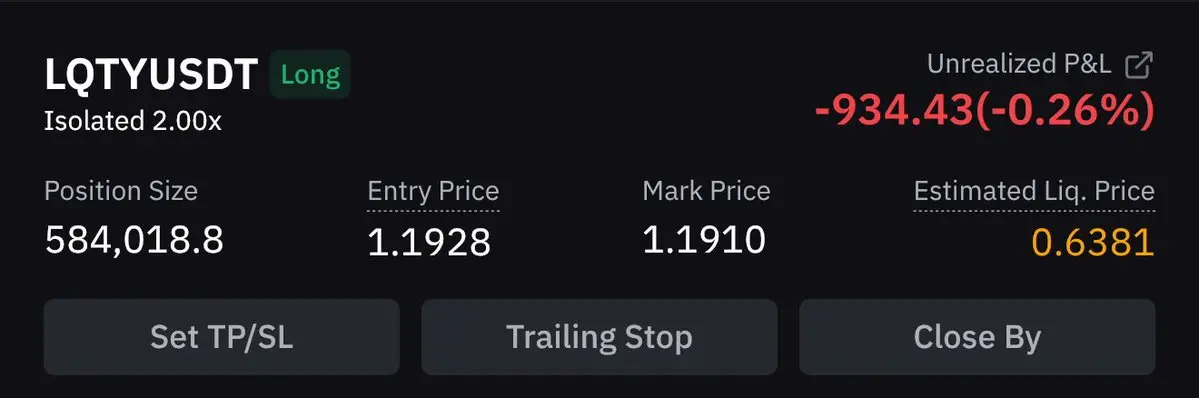Click the word Isolated margin mode
Viewport: 1199px width, 398px height.
click(x=87, y=122)
